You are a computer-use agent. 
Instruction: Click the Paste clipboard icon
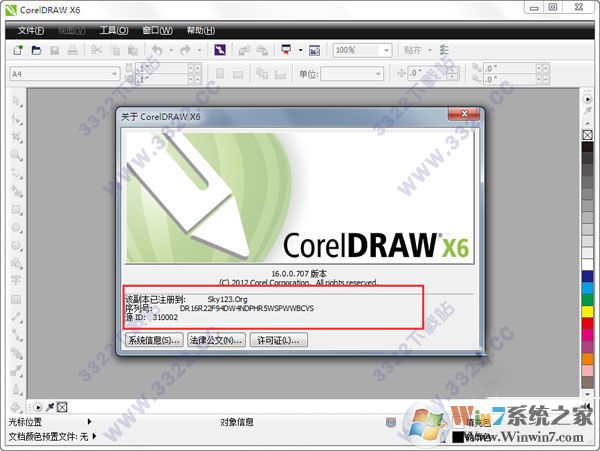133,50
